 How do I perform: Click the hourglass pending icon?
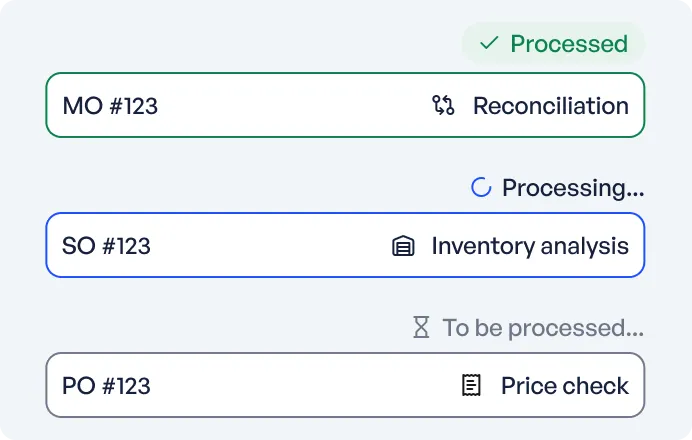(422, 328)
